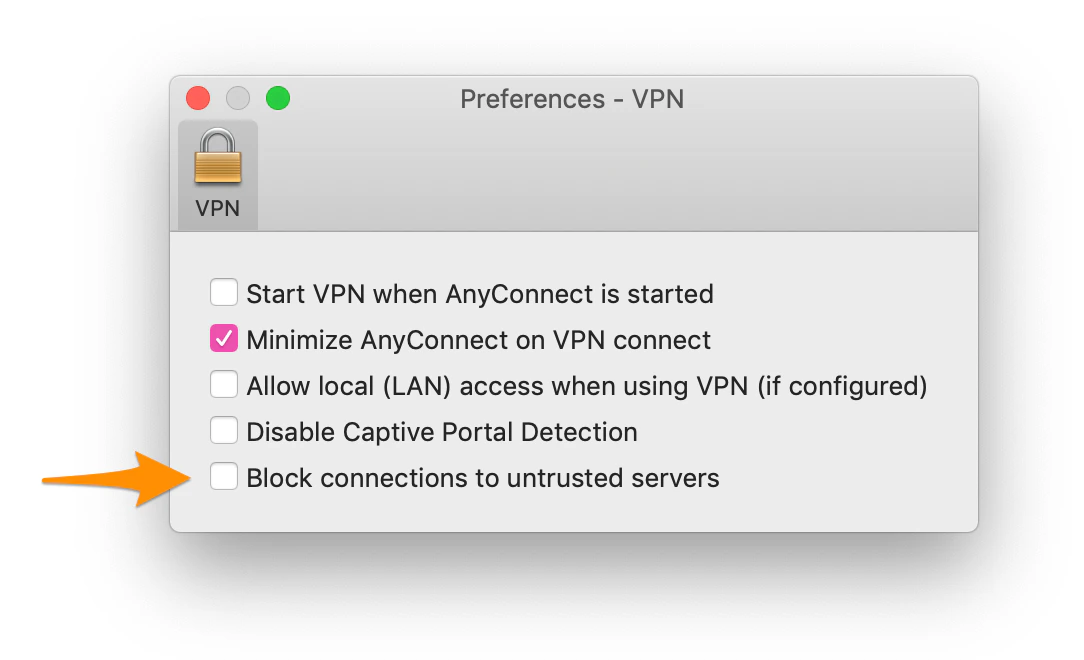Click the Preferences - VPN title bar
1084x660 pixels.
click(x=572, y=98)
